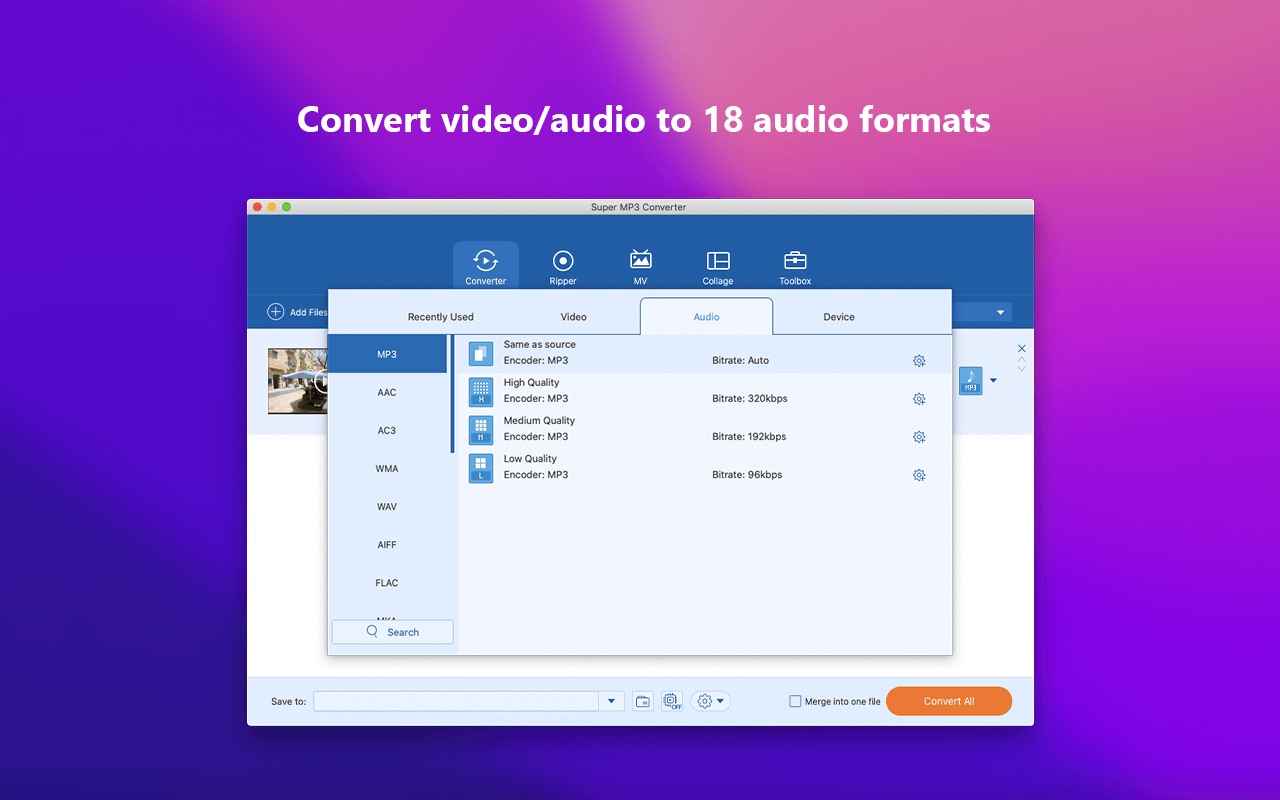Open the Save to path dropdown arrow

point(612,702)
